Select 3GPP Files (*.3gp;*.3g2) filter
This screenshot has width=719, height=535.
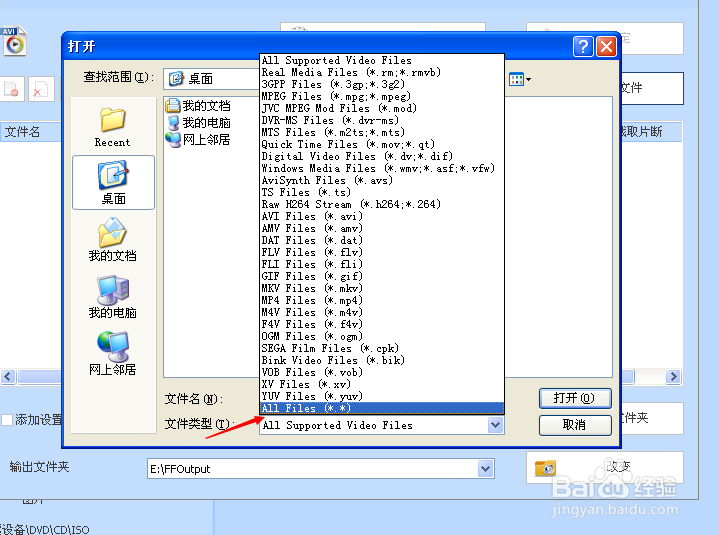point(382,84)
